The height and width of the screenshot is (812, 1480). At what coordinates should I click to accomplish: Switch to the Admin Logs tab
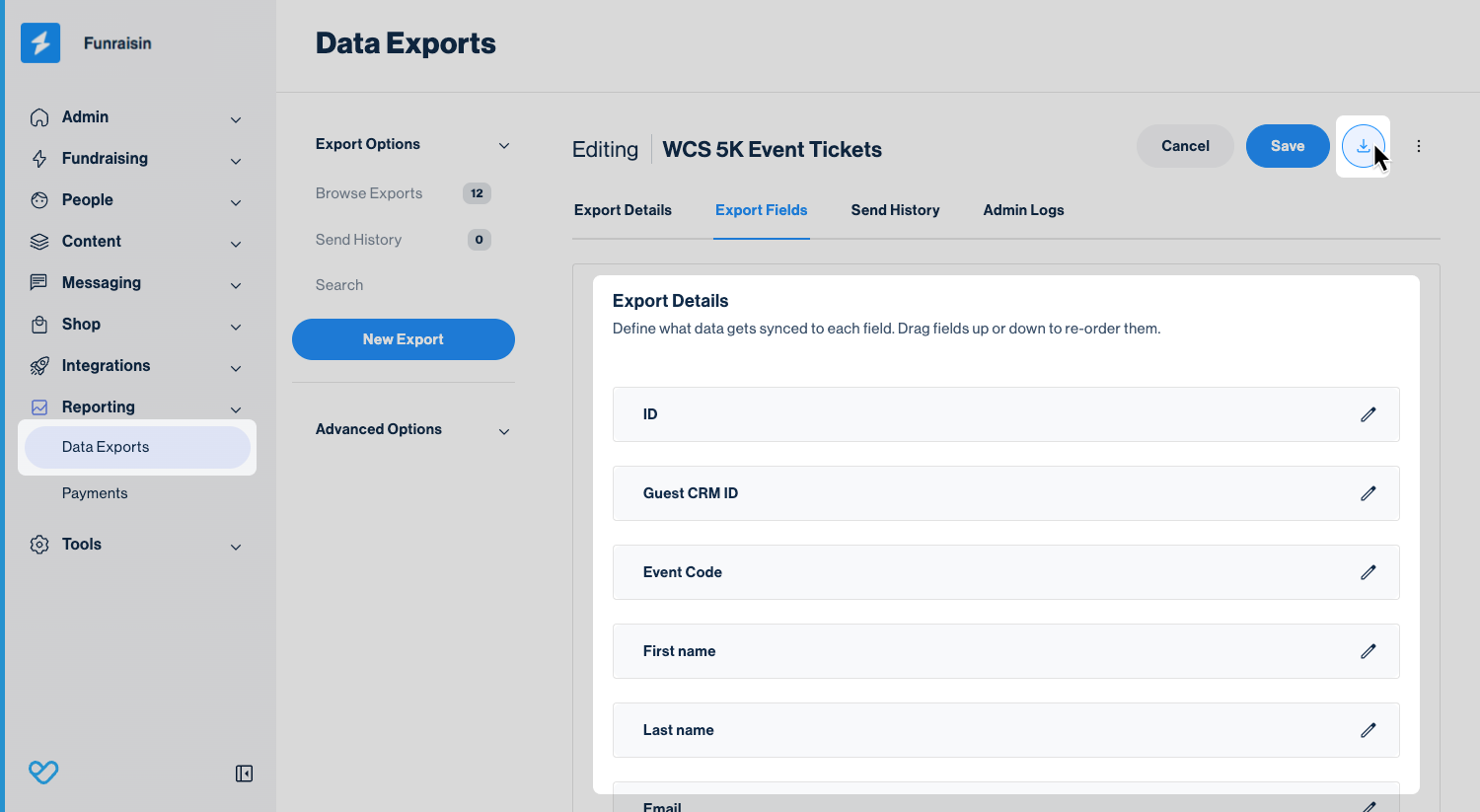point(1023,210)
